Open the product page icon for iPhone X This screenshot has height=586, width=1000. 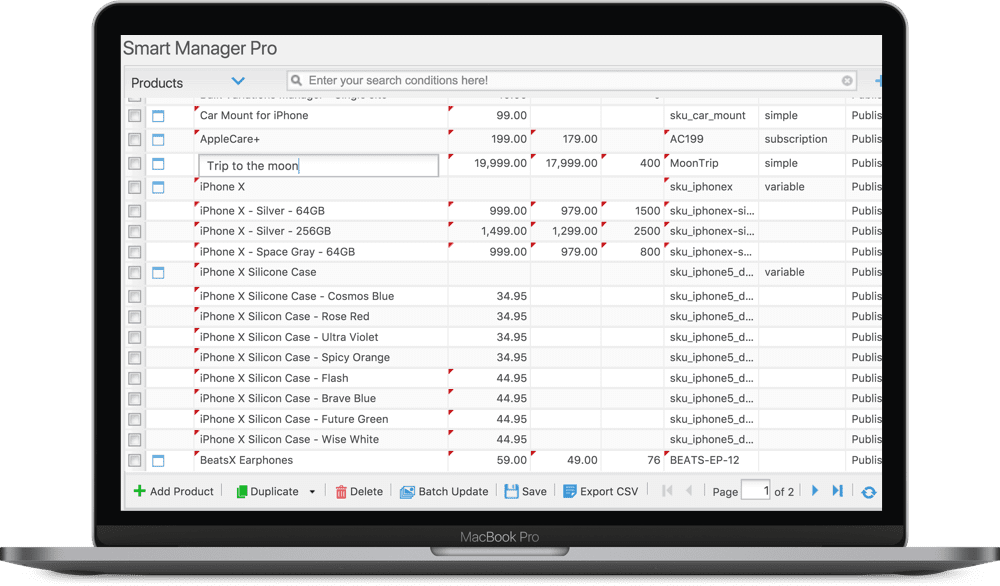[158, 187]
